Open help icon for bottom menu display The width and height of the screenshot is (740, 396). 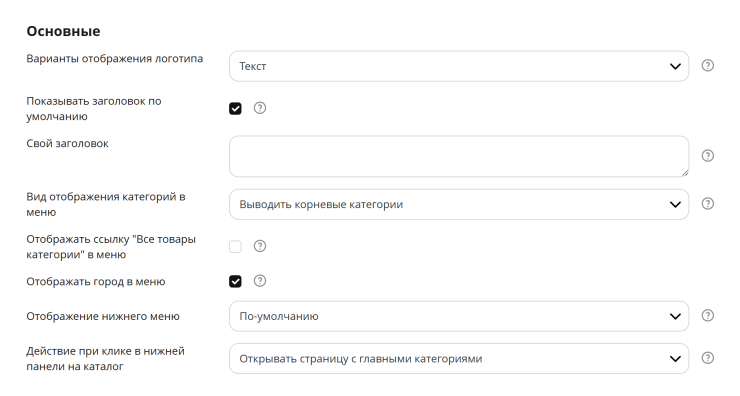coord(707,315)
